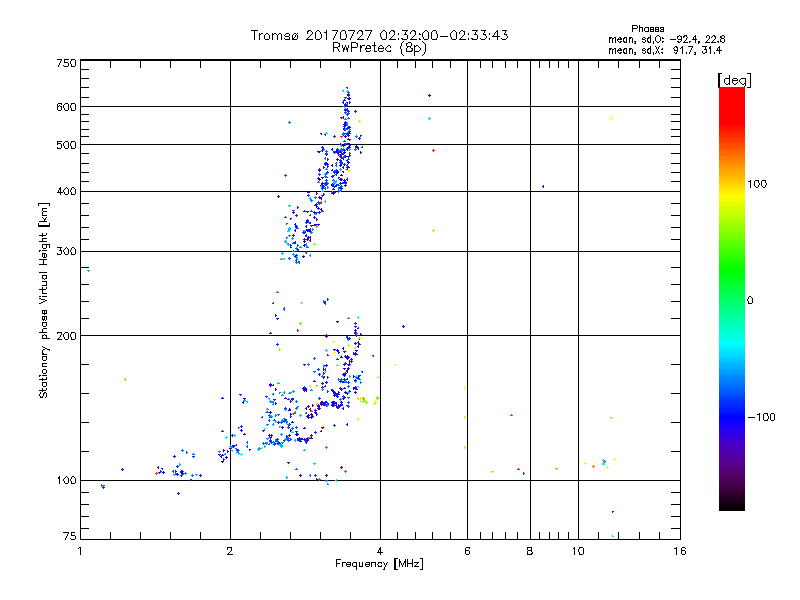The width and height of the screenshot is (800, 600).
Task: Click the y-axis tick label '750'
Action: click(x=66, y=63)
